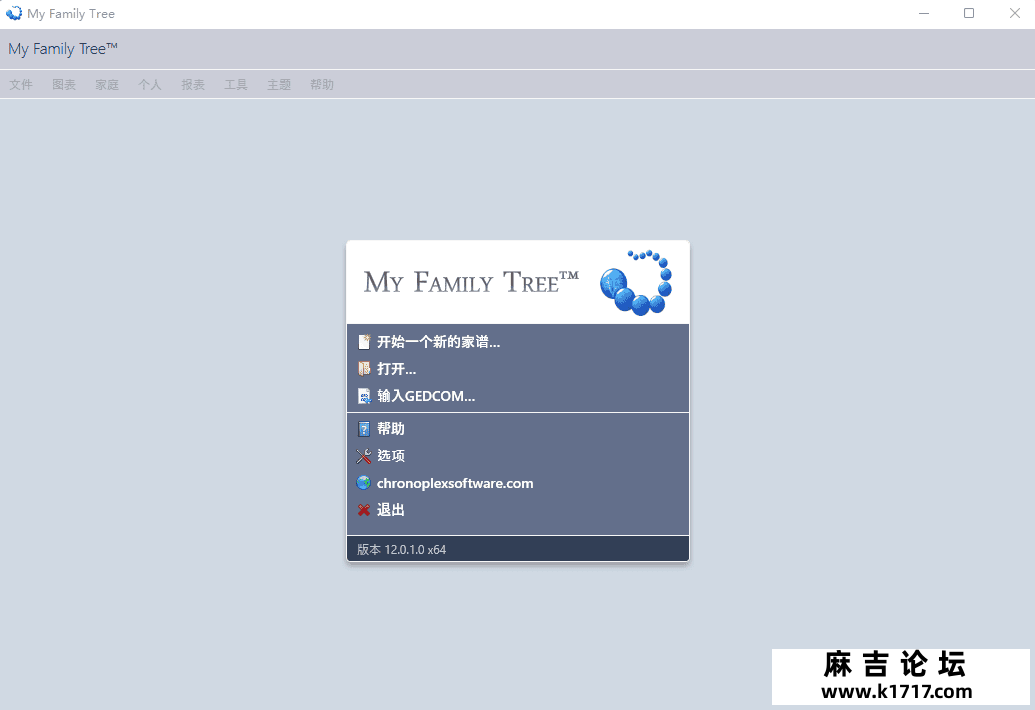Open the 图表 menu

pyautogui.click(x=64, y=84)
